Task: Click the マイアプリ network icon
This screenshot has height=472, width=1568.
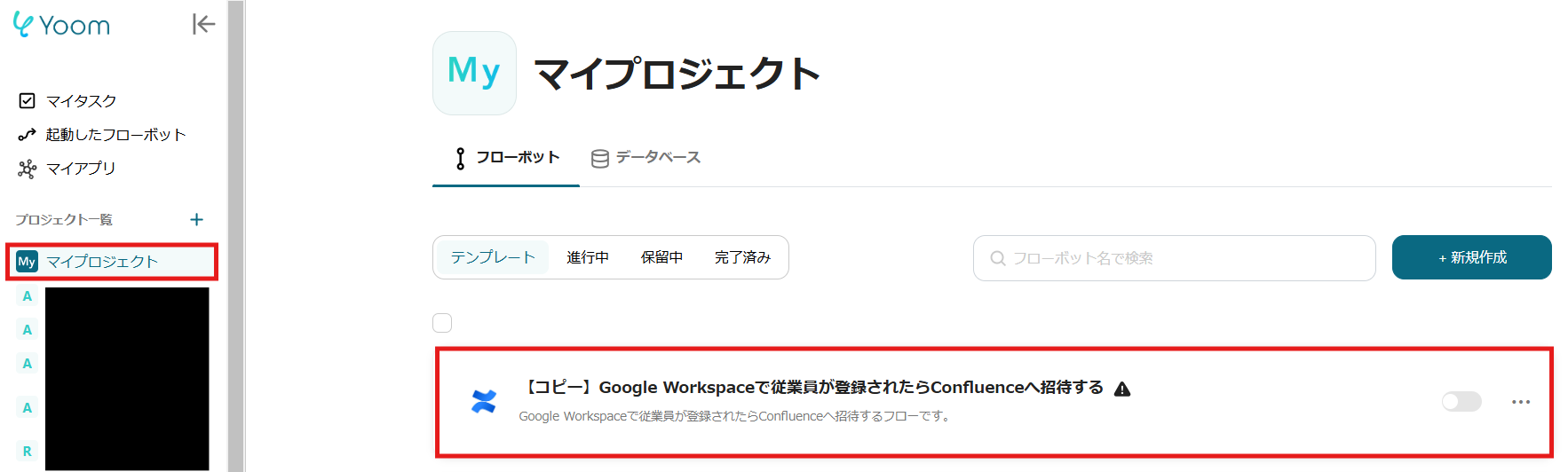Action: point(28,169)
